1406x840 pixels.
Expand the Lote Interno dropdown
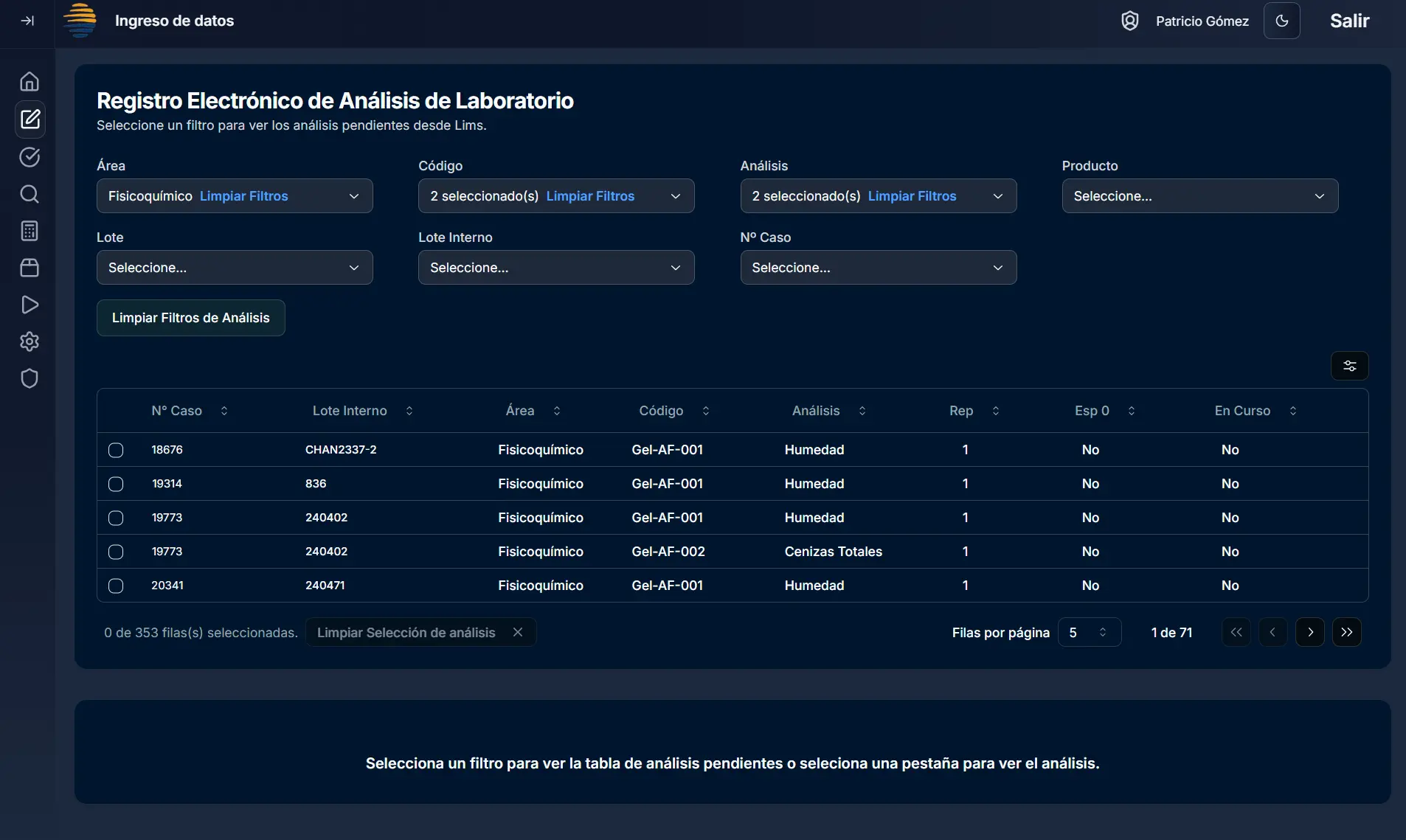tap(555, 267)
